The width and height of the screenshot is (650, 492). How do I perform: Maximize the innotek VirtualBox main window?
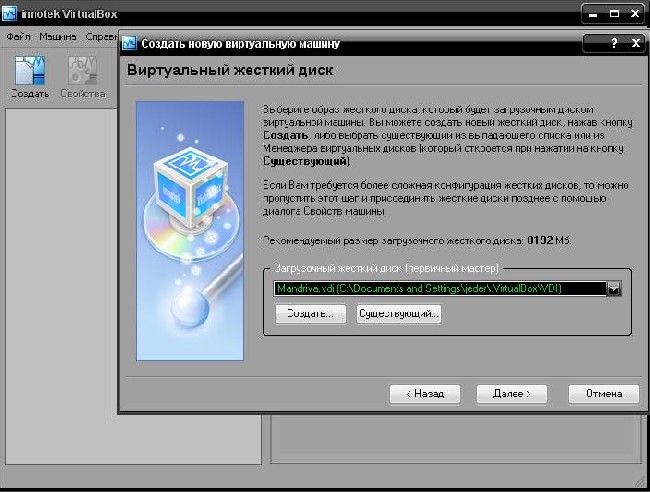(x=614, y=14)
